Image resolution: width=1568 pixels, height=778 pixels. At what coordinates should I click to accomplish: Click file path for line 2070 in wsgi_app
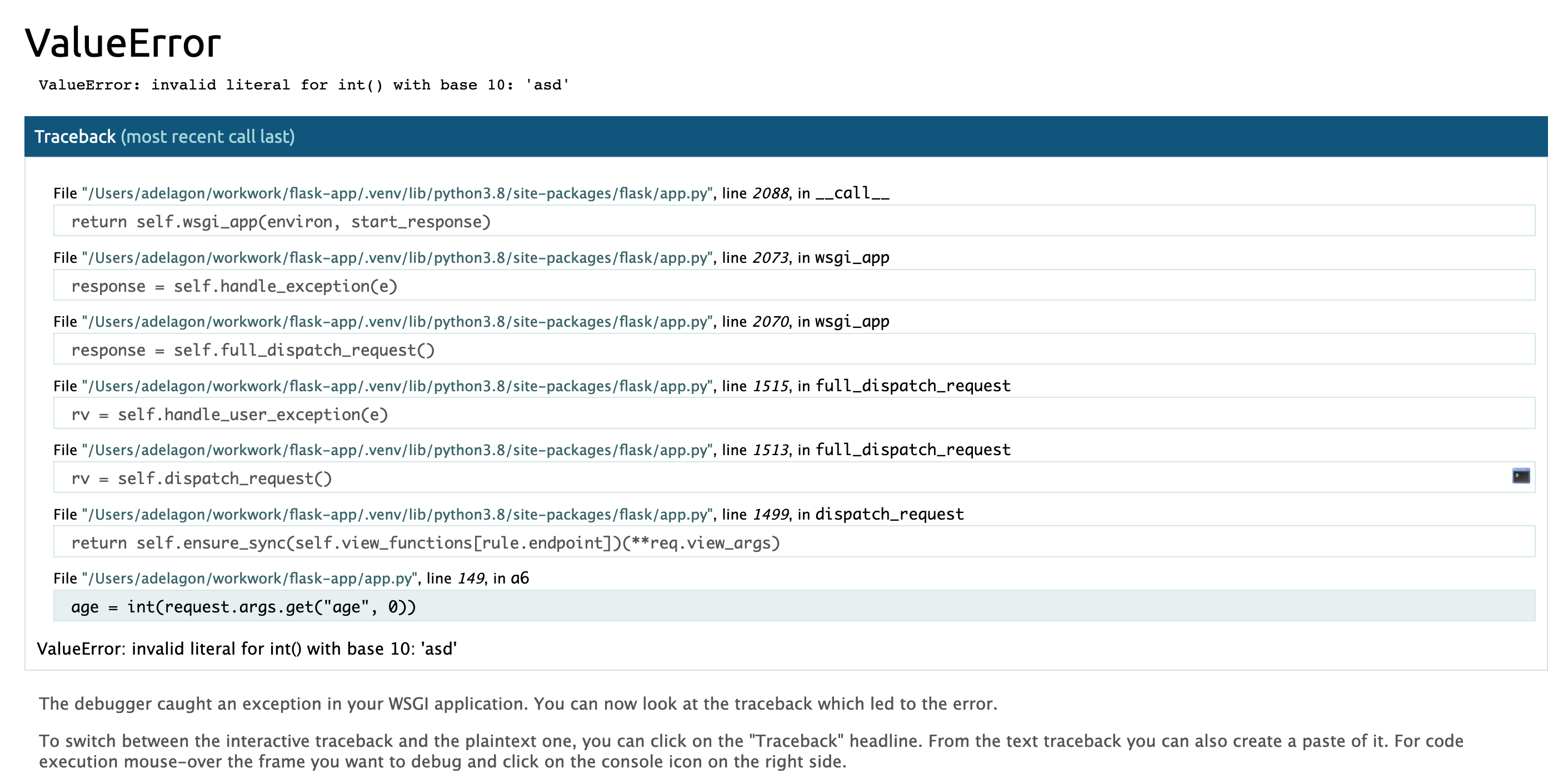(398, 321)
